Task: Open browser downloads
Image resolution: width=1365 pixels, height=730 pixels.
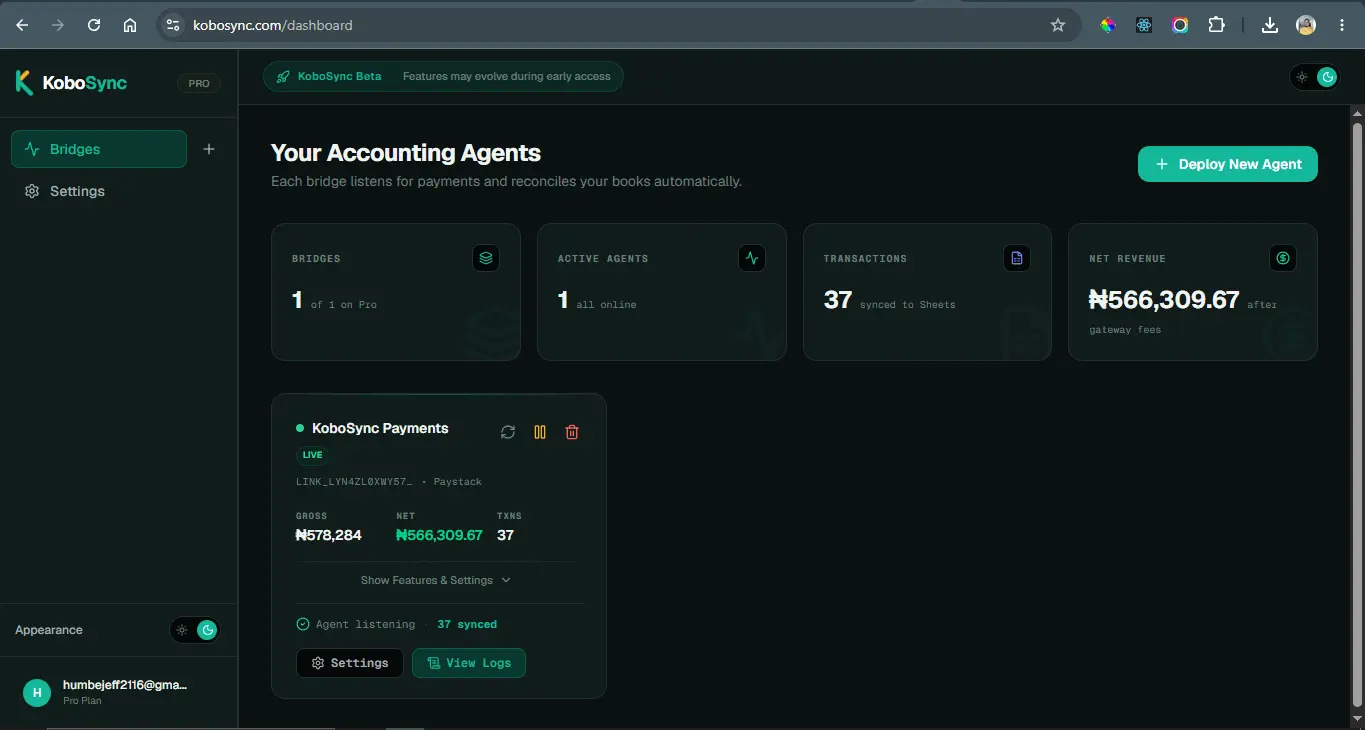Action: (x=1270, y=25)
